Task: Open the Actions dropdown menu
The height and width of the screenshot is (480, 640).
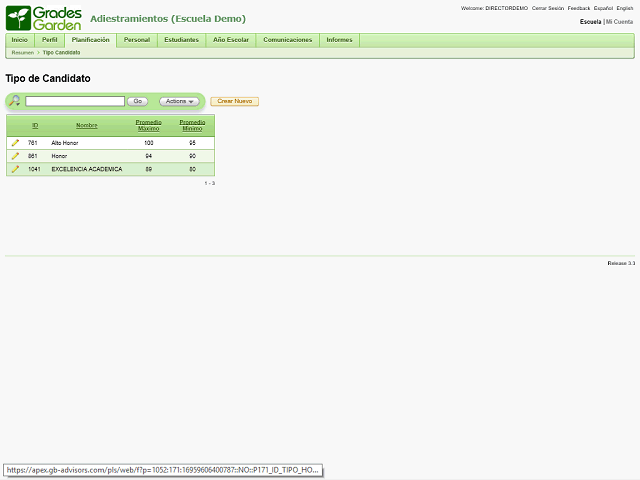Action: click(178, 101)
